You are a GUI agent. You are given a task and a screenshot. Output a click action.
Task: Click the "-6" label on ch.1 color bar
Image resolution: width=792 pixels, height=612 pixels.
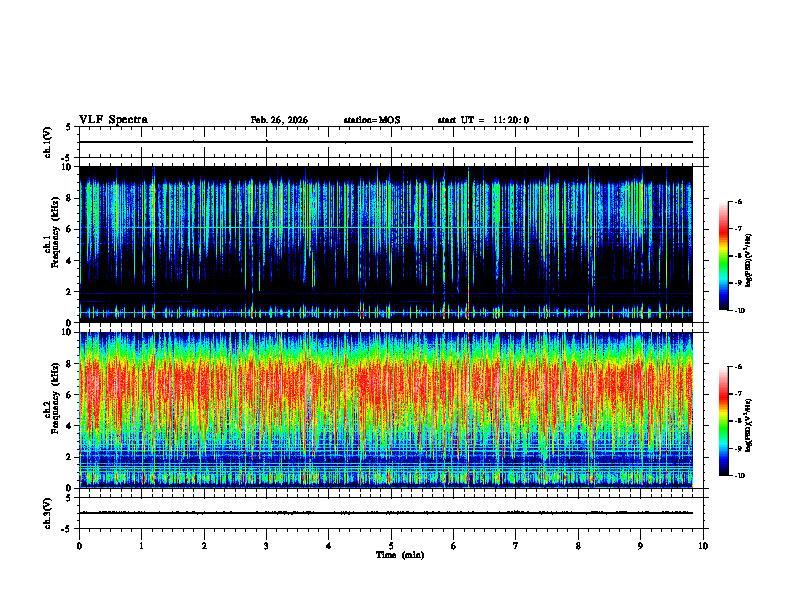[x=738, y=201]
